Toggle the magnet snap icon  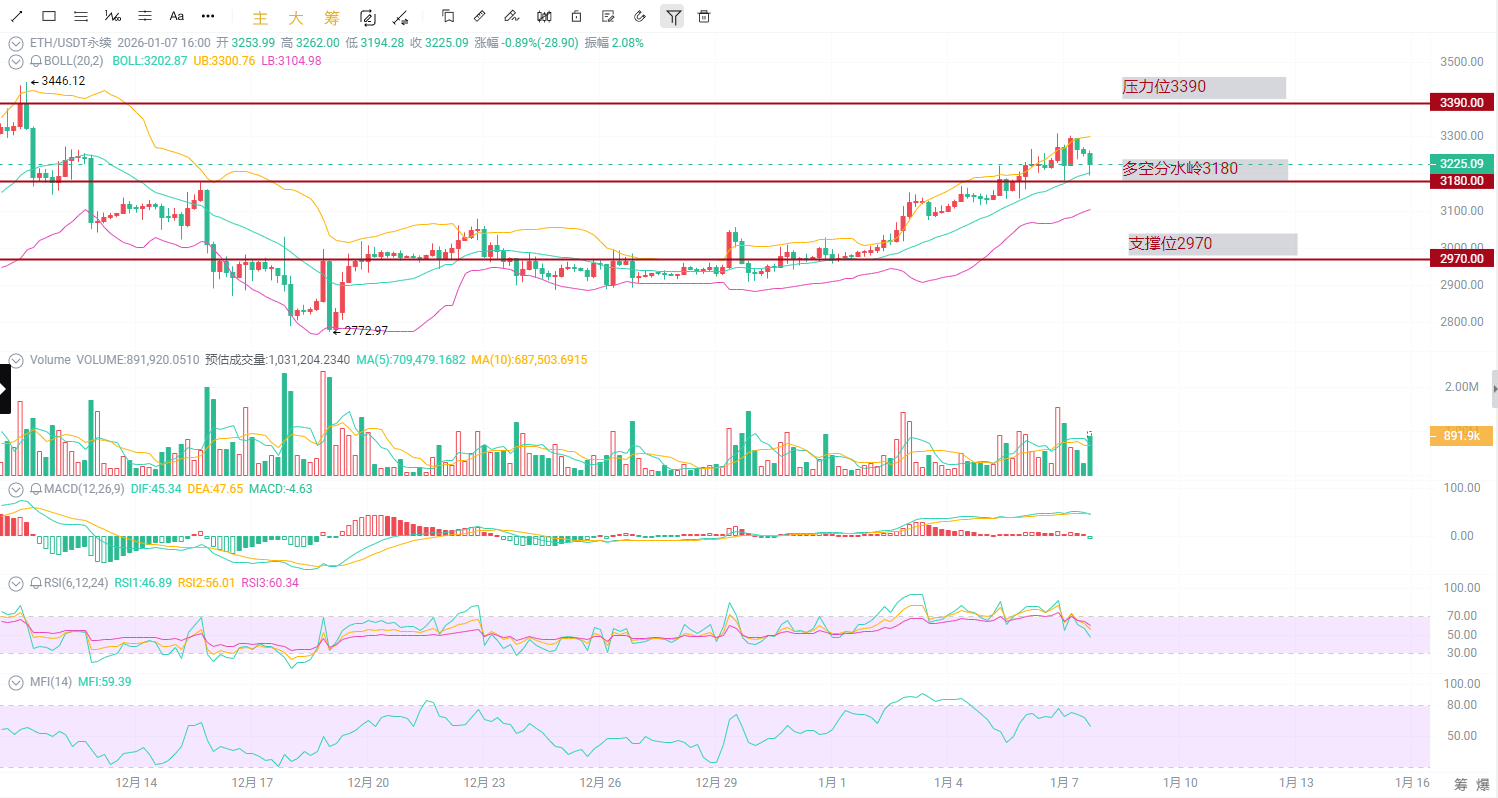coord(640,16)
